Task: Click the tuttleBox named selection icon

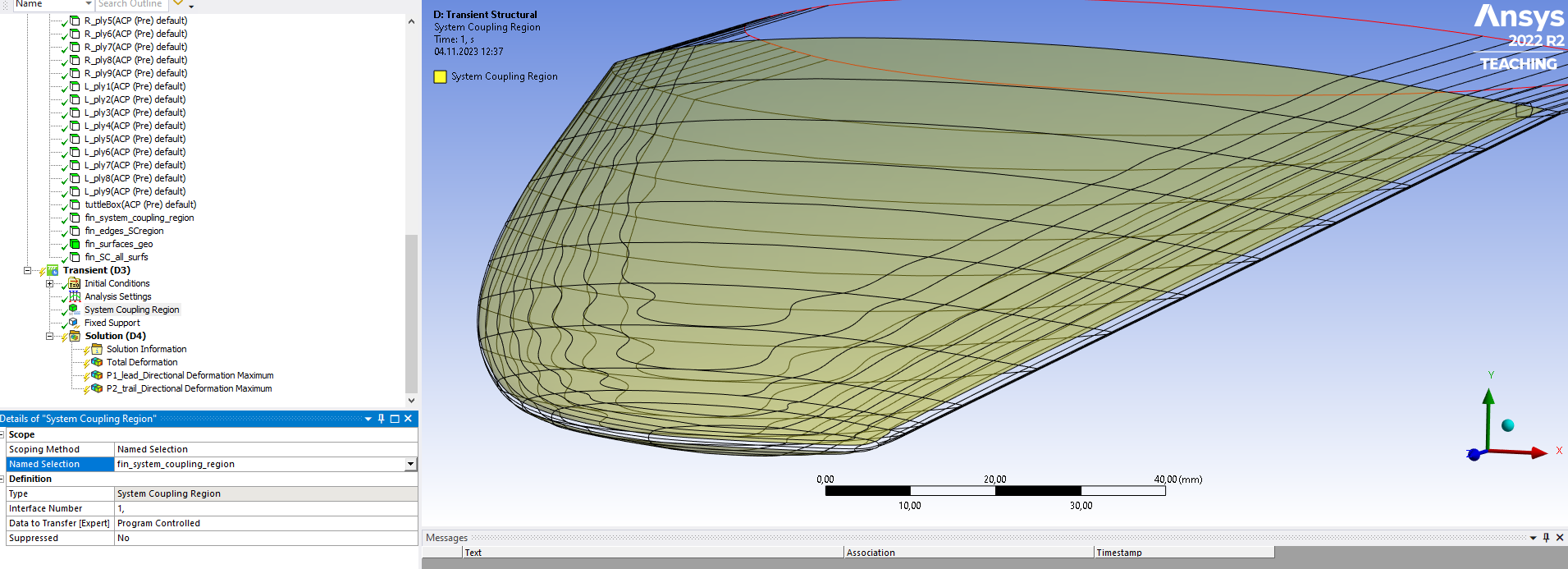Action: point(75,204)
